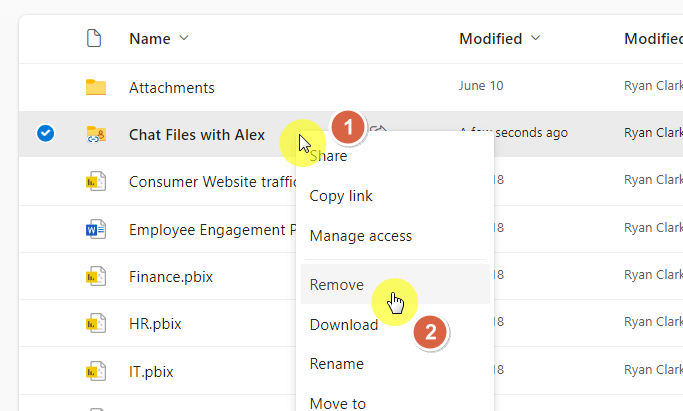Open the Modified column sort dropdown
The height and width of the screenshot is (411, 683).
tap(536, 38)
